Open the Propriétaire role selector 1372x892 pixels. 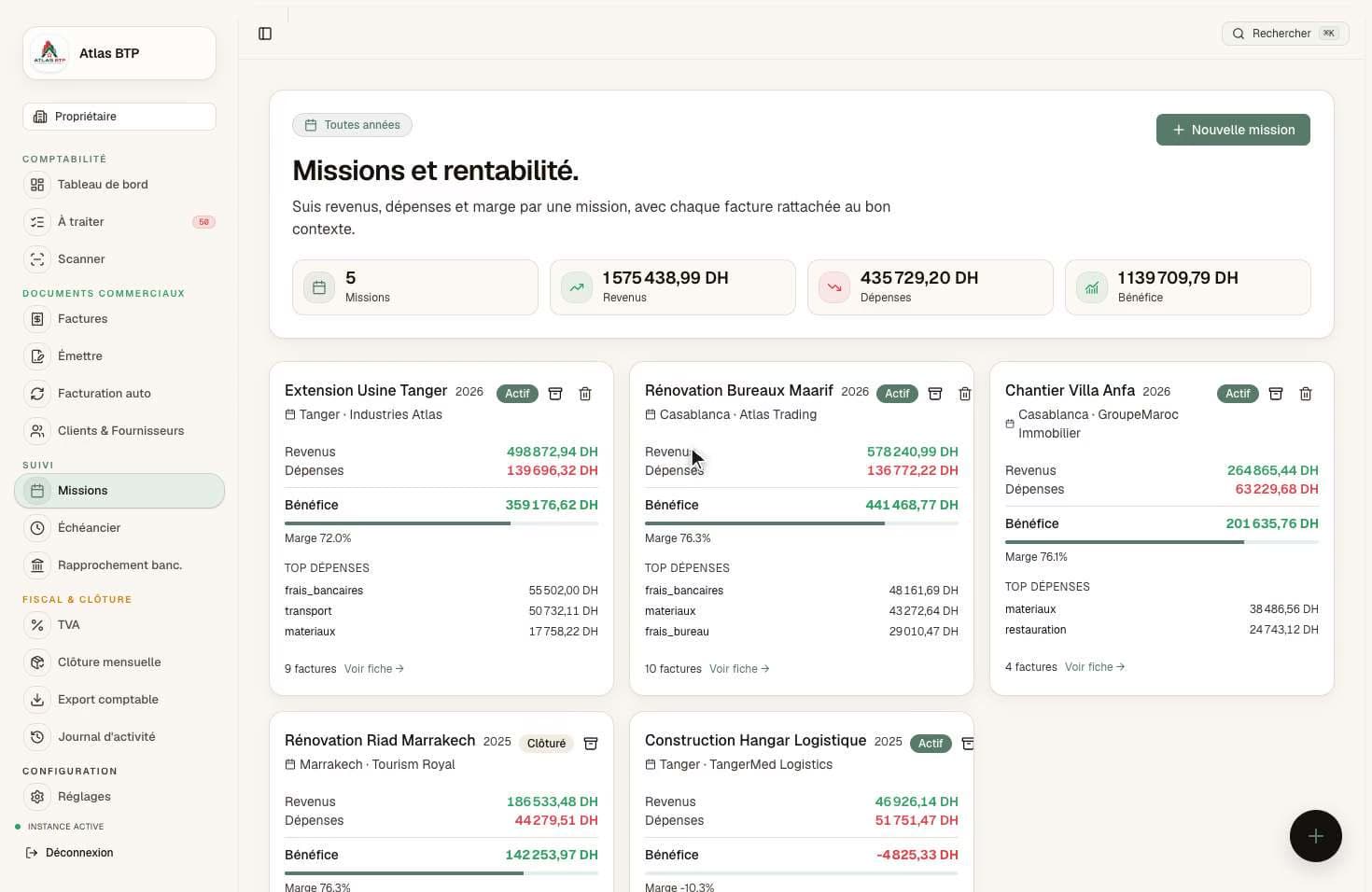[x=119, y=117]
